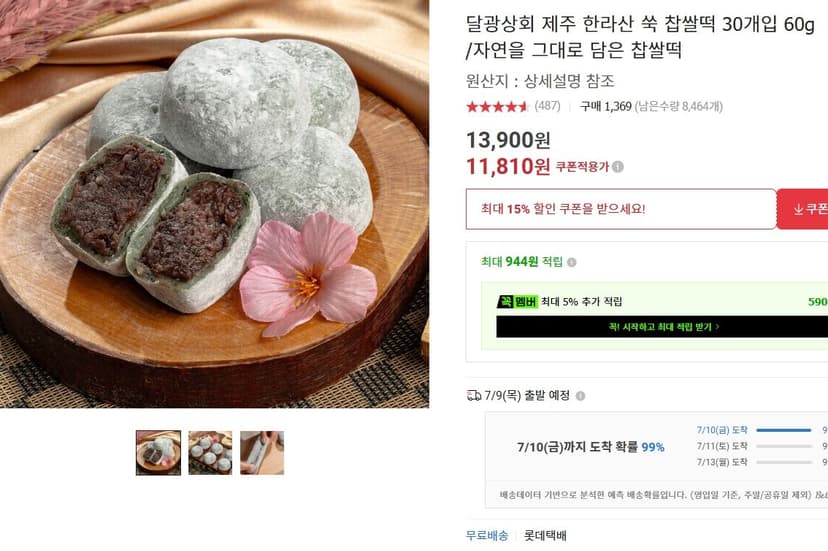828x551 pixels.
Task: Select the second thumbnail of rice cakes tray
Action: tap(210, 453)
